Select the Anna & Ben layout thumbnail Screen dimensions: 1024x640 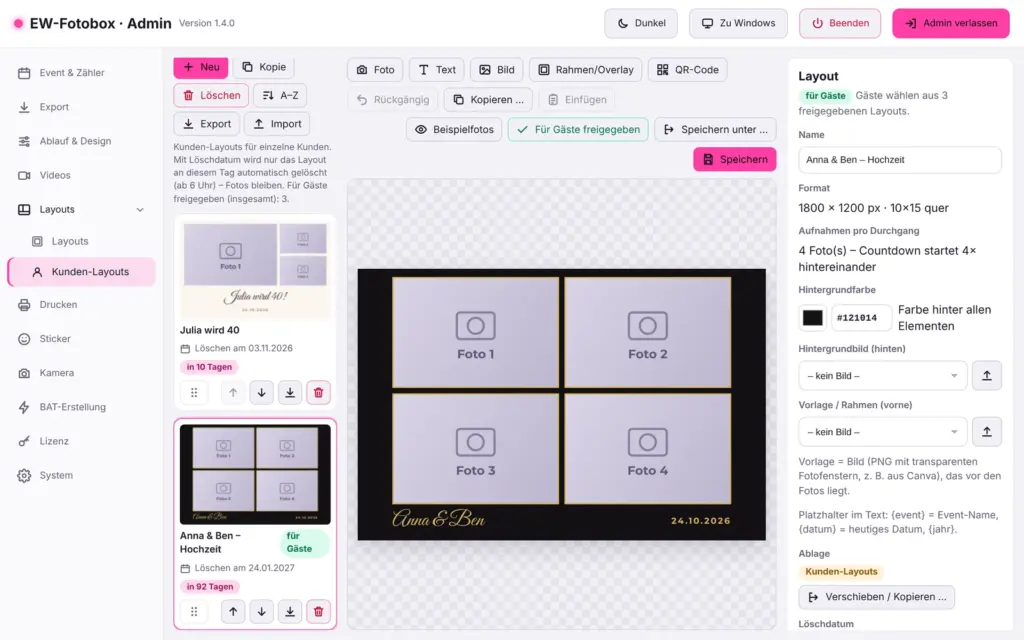[255, 475]
